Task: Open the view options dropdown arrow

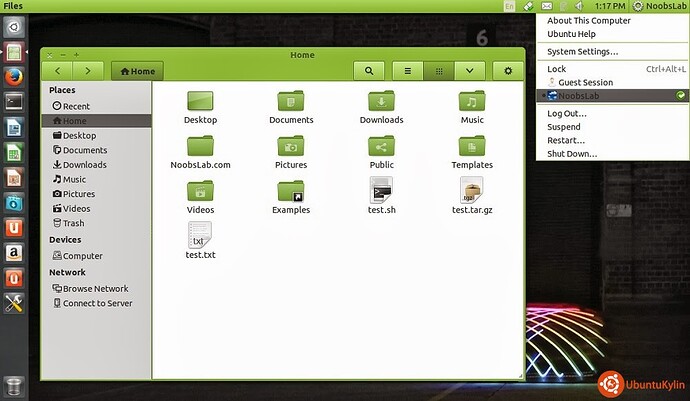Action: pyautogui.click(x=470, y=71)
